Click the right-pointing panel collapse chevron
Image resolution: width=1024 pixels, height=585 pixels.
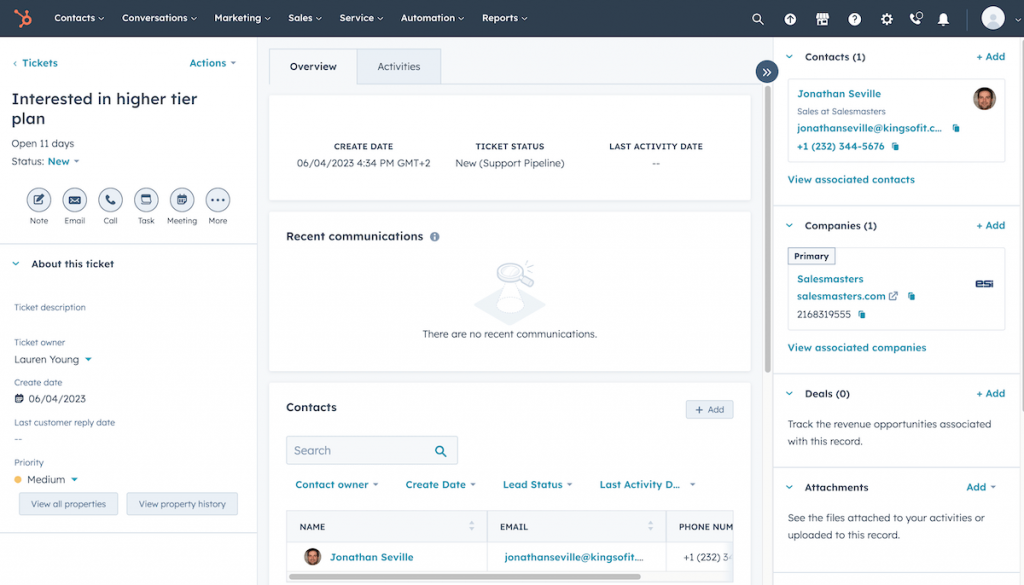click(x=766, y=71)
